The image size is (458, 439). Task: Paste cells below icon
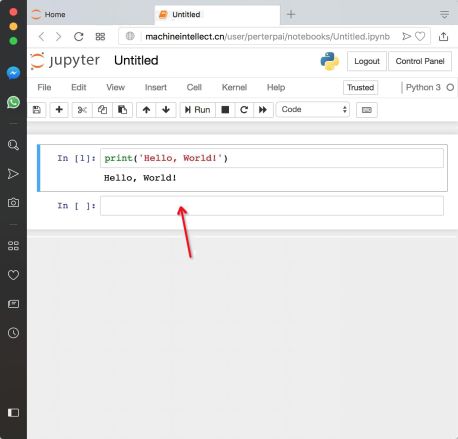click(122, 110)
